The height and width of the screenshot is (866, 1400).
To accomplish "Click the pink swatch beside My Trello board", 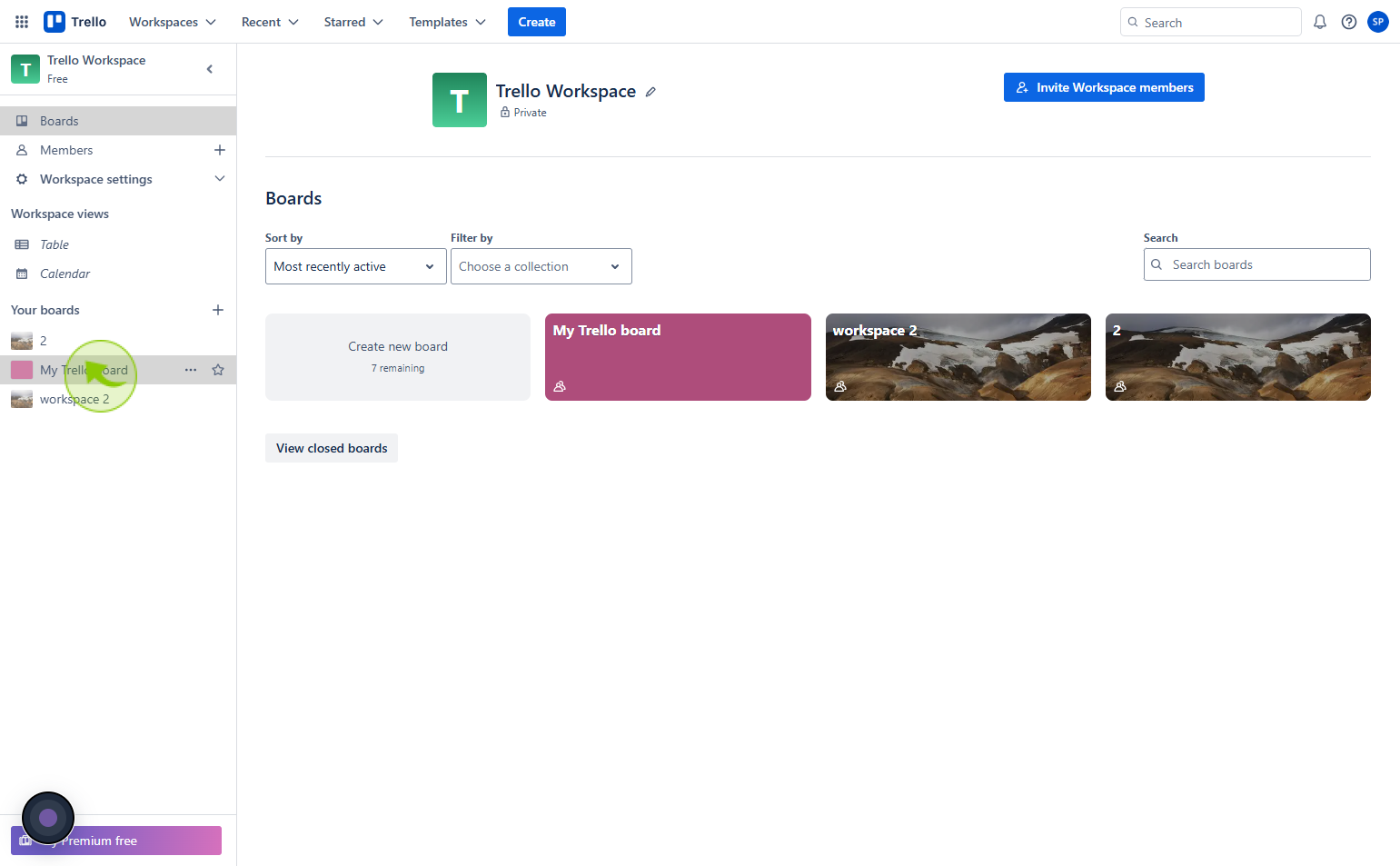I will 22,370.
